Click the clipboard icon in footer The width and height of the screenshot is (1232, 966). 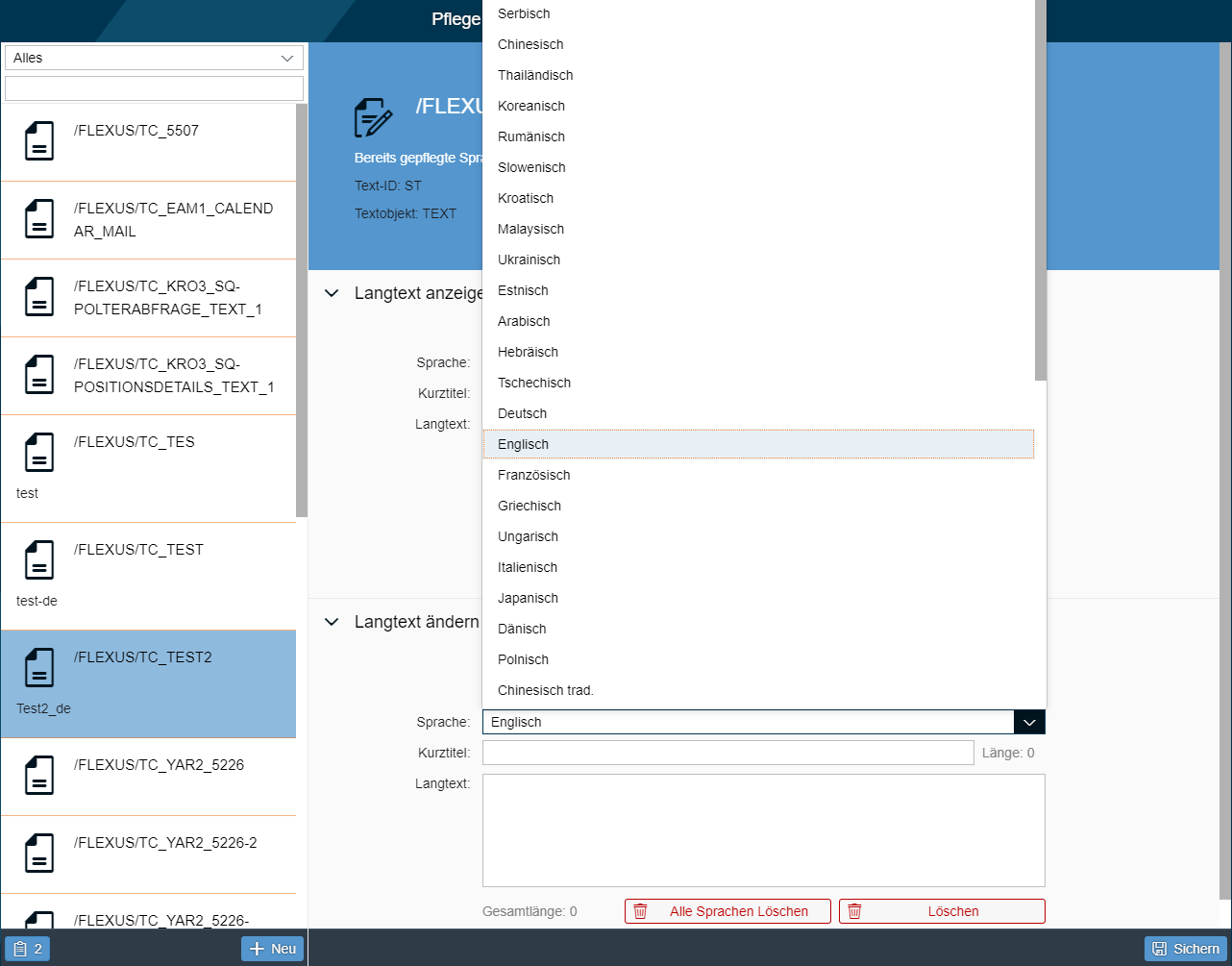20,949
